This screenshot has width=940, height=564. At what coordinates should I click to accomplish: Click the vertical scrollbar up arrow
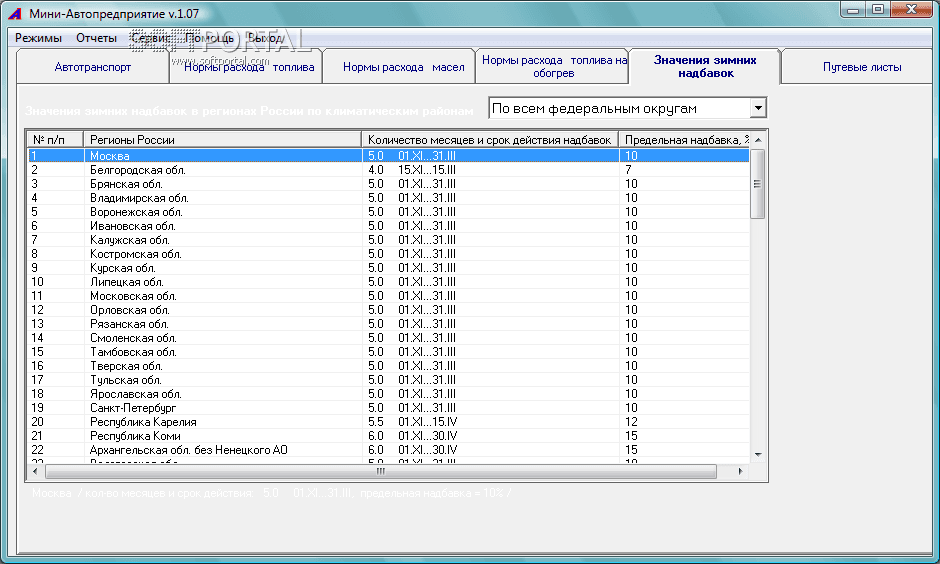758,140
